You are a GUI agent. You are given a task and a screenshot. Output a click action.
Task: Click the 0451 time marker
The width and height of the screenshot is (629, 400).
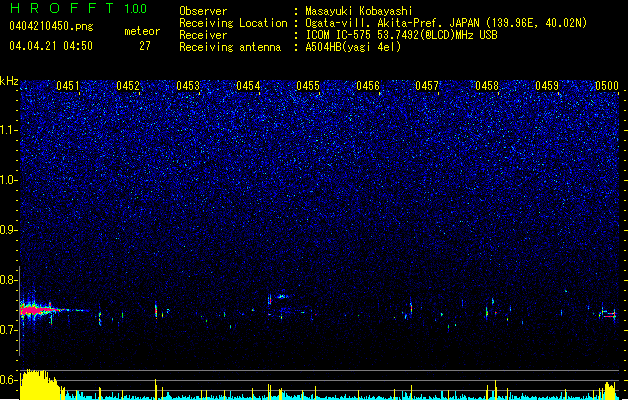tap(67, 86)
